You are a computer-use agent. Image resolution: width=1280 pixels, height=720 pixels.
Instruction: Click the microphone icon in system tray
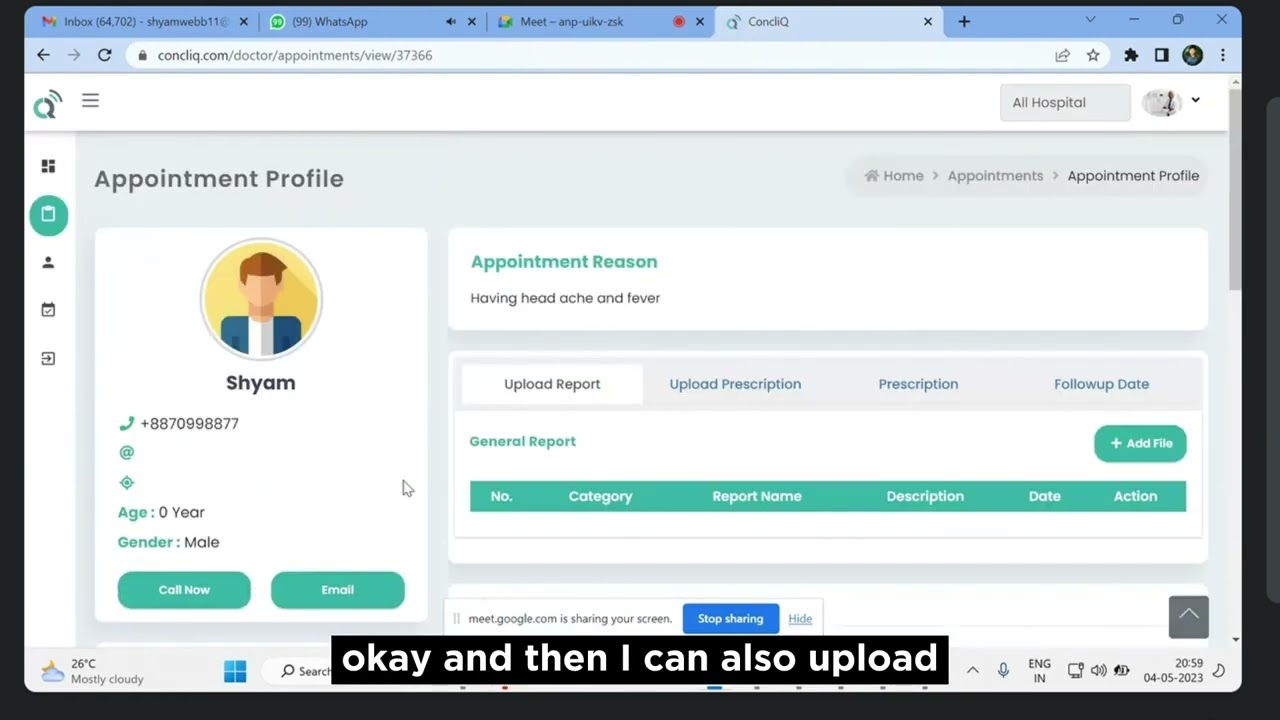coord(1003,671)
